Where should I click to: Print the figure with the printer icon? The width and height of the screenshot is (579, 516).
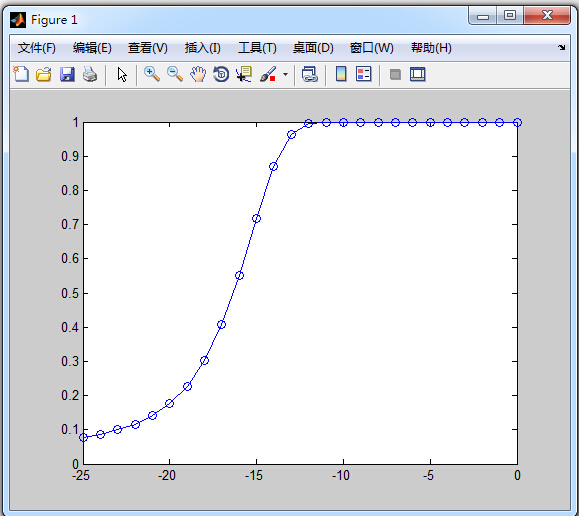click(x=90, y=74)
